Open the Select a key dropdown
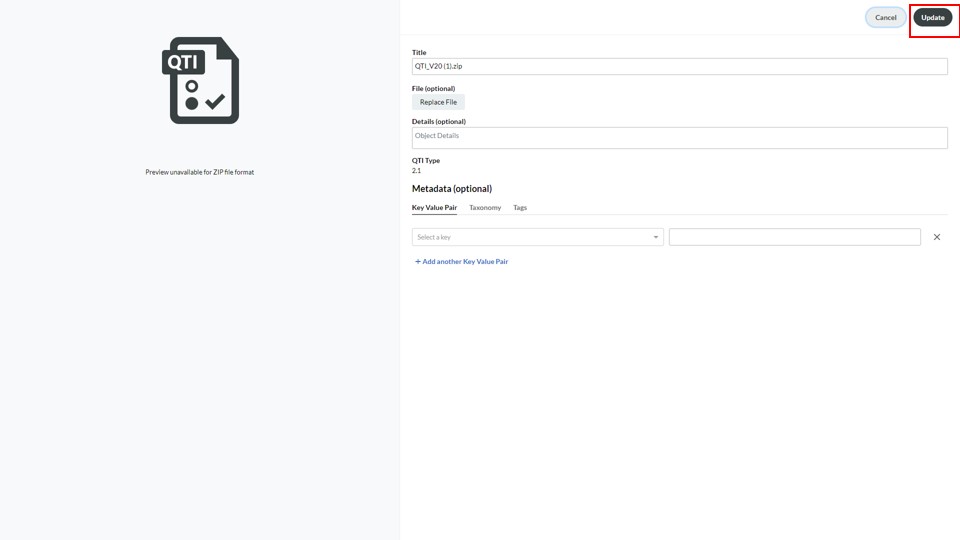Viewport: 960px width, 540px height. click(x=538, y=237)
